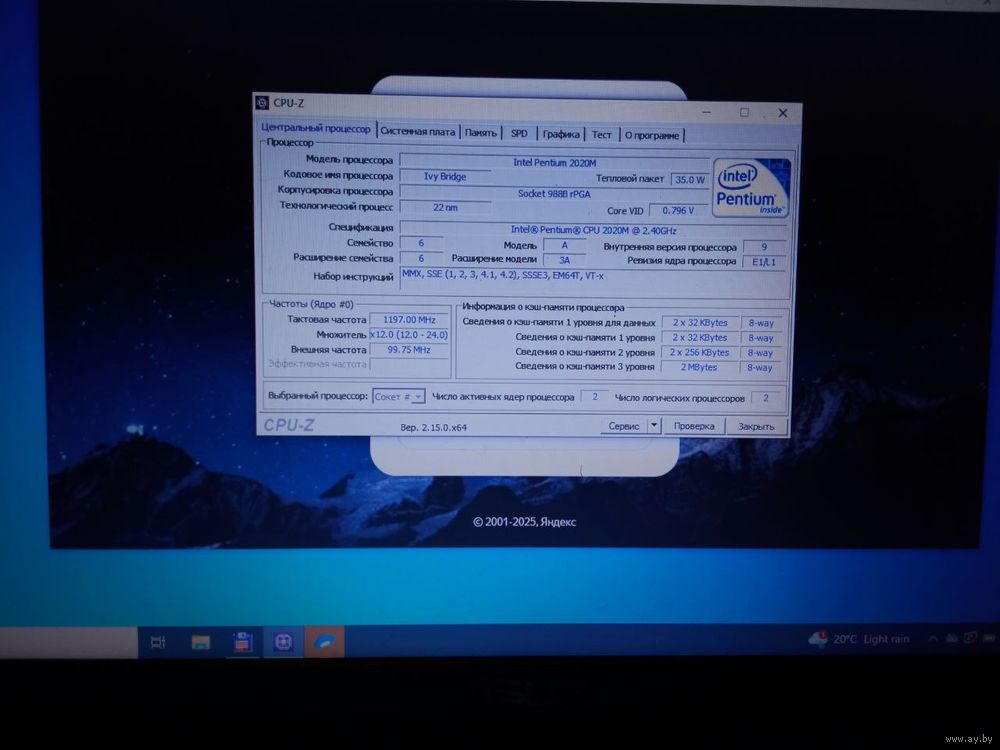Image resolution: width=1000 pixels, height=750 pixels.
Task: Click the multiplier x12.0 (12.0 - 24.0) value
Action: pyautogui.click(x=409, y=335)
